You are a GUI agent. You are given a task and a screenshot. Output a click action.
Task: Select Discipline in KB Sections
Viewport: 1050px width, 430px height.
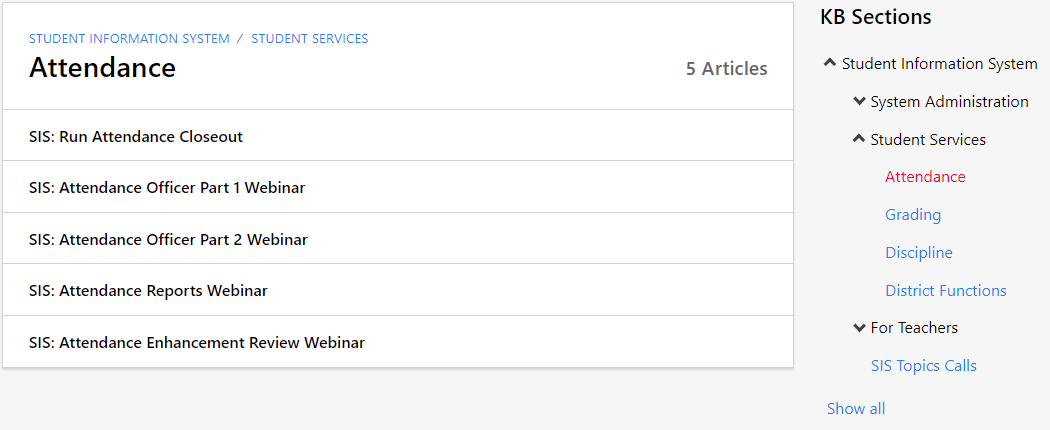[919, 253]
